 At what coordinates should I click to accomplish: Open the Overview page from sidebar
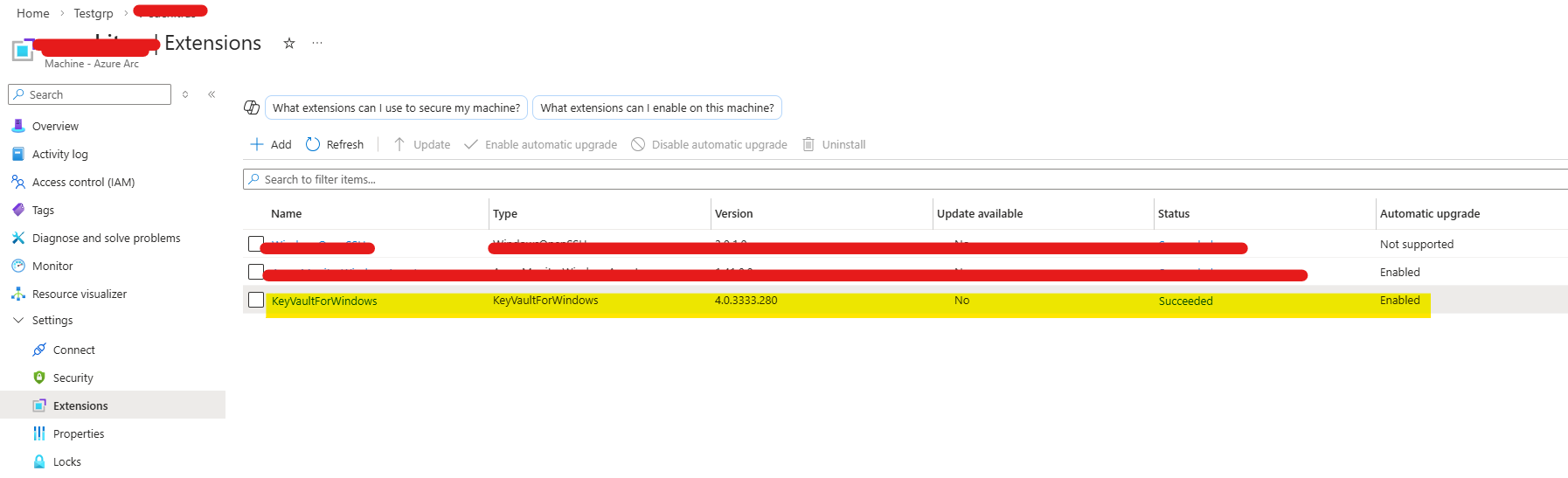[x=55, y=126]
